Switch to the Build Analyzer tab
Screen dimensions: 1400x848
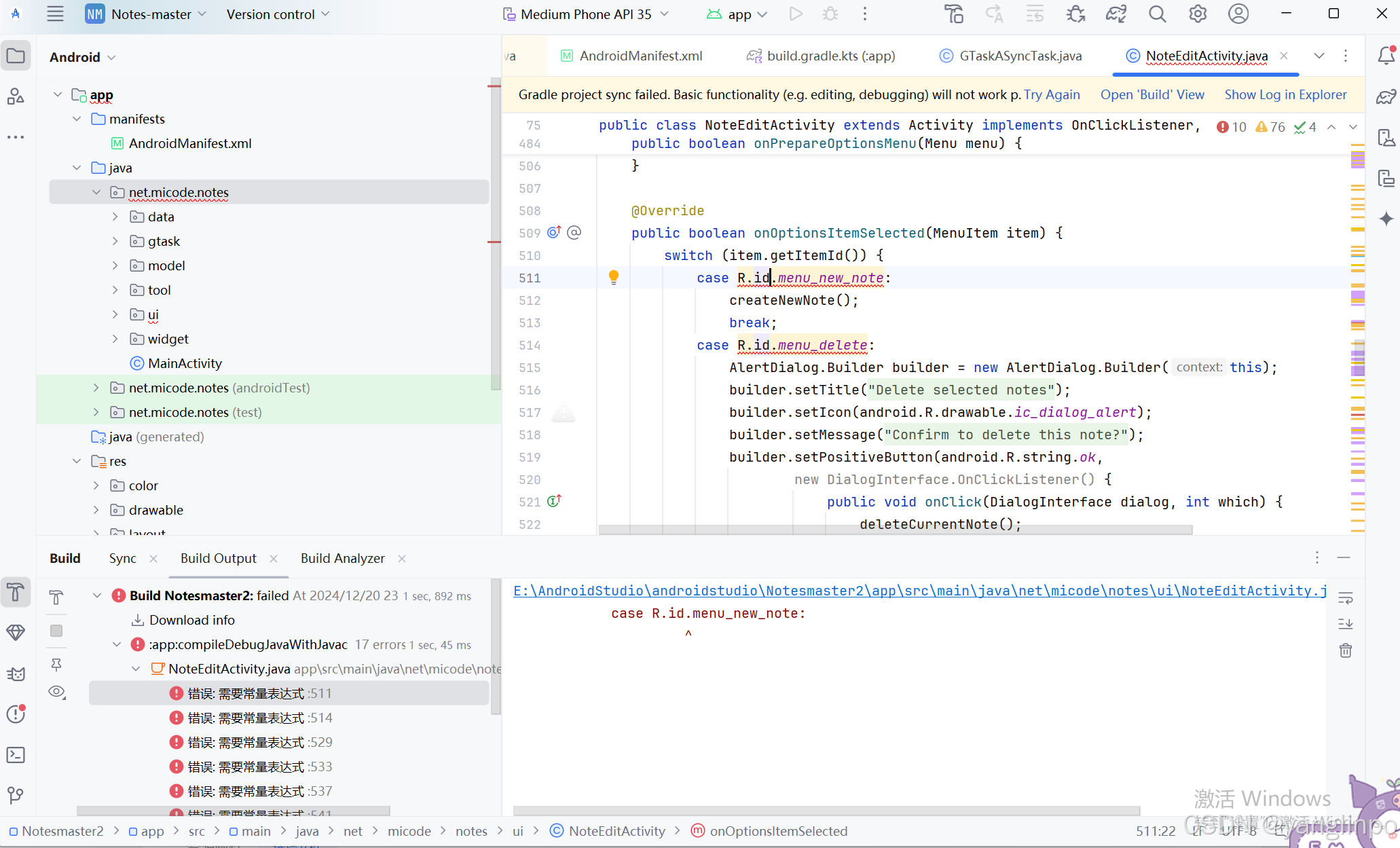click(x=342, y=558)
